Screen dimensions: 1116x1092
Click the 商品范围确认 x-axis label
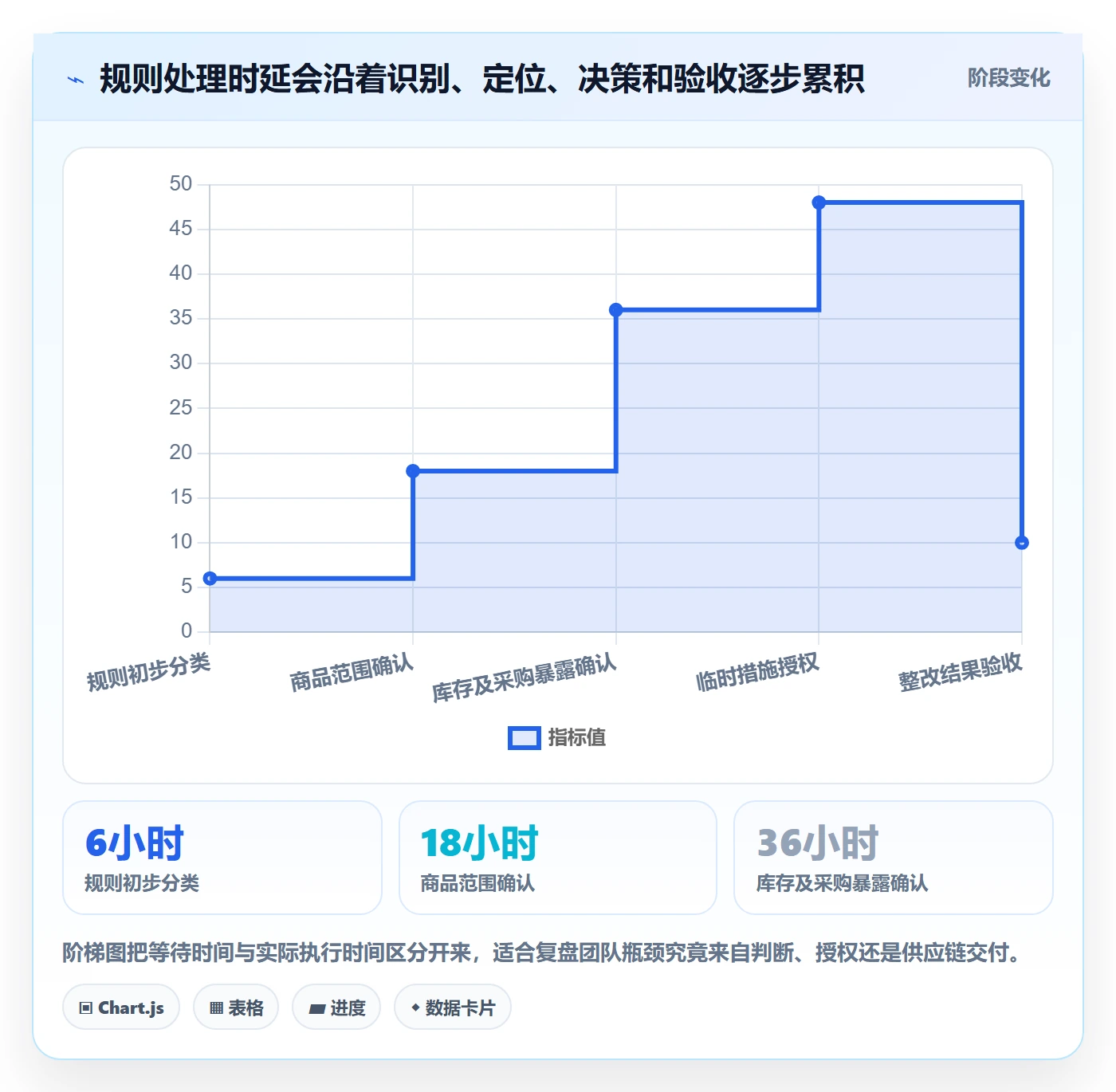click(352, 672)
